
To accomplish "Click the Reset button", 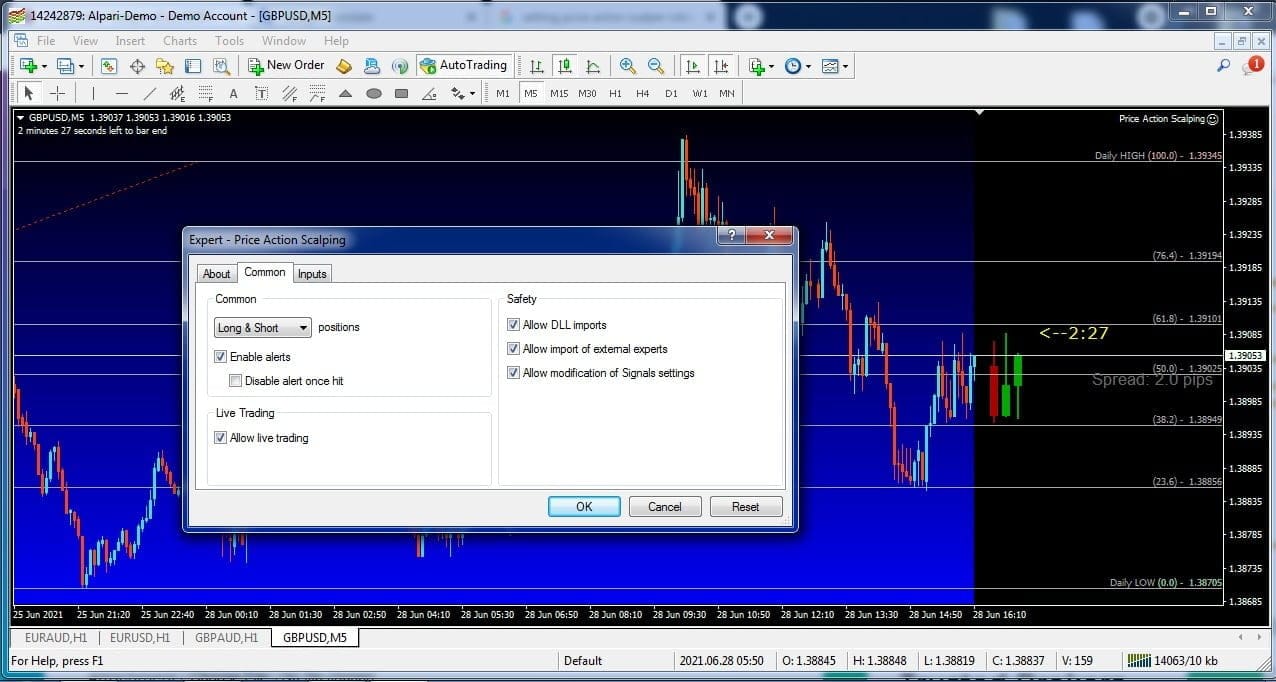I will [745, 507].
